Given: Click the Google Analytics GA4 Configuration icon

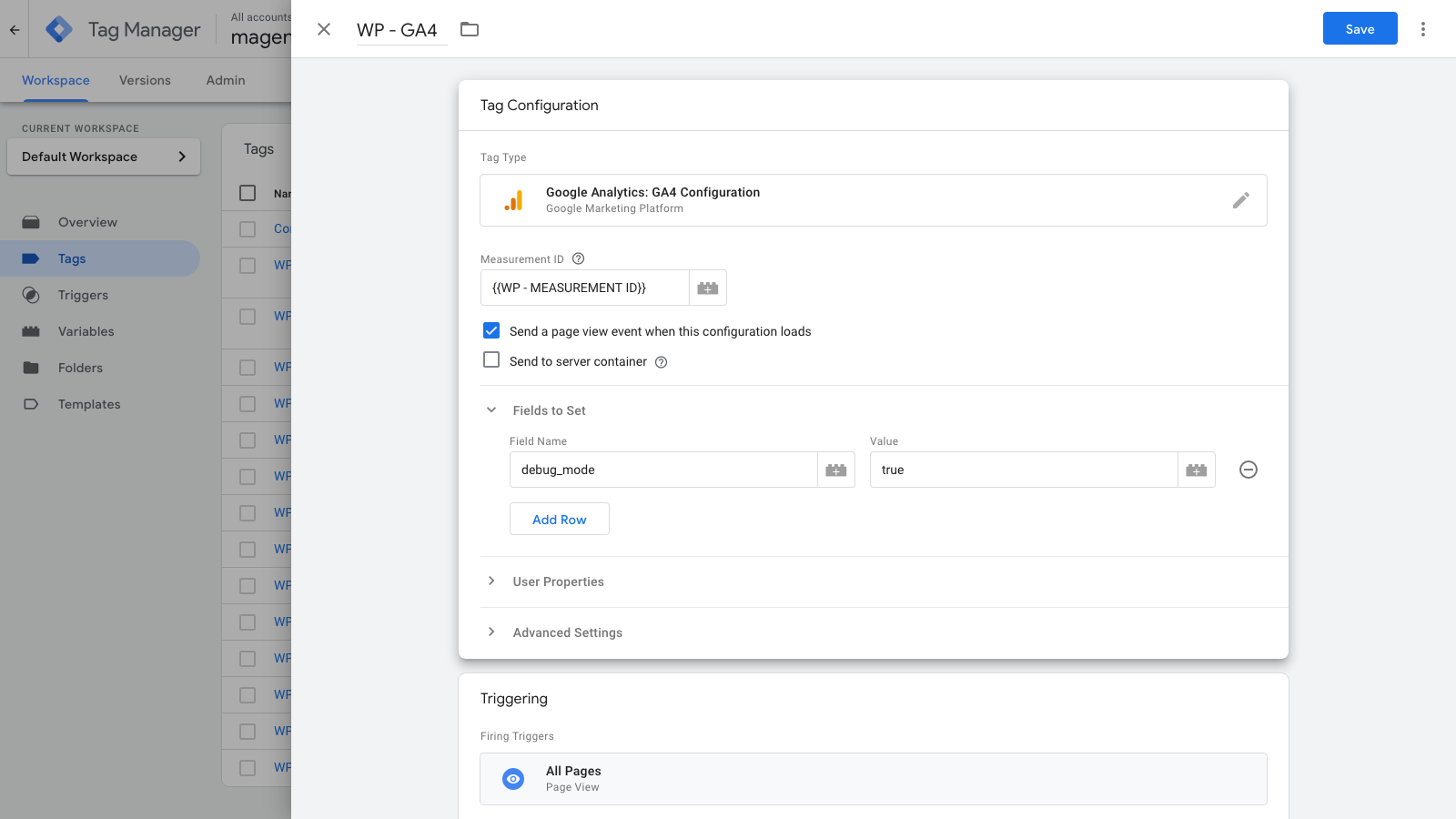Looking at the screenshot, I should [x=514, y=200].
